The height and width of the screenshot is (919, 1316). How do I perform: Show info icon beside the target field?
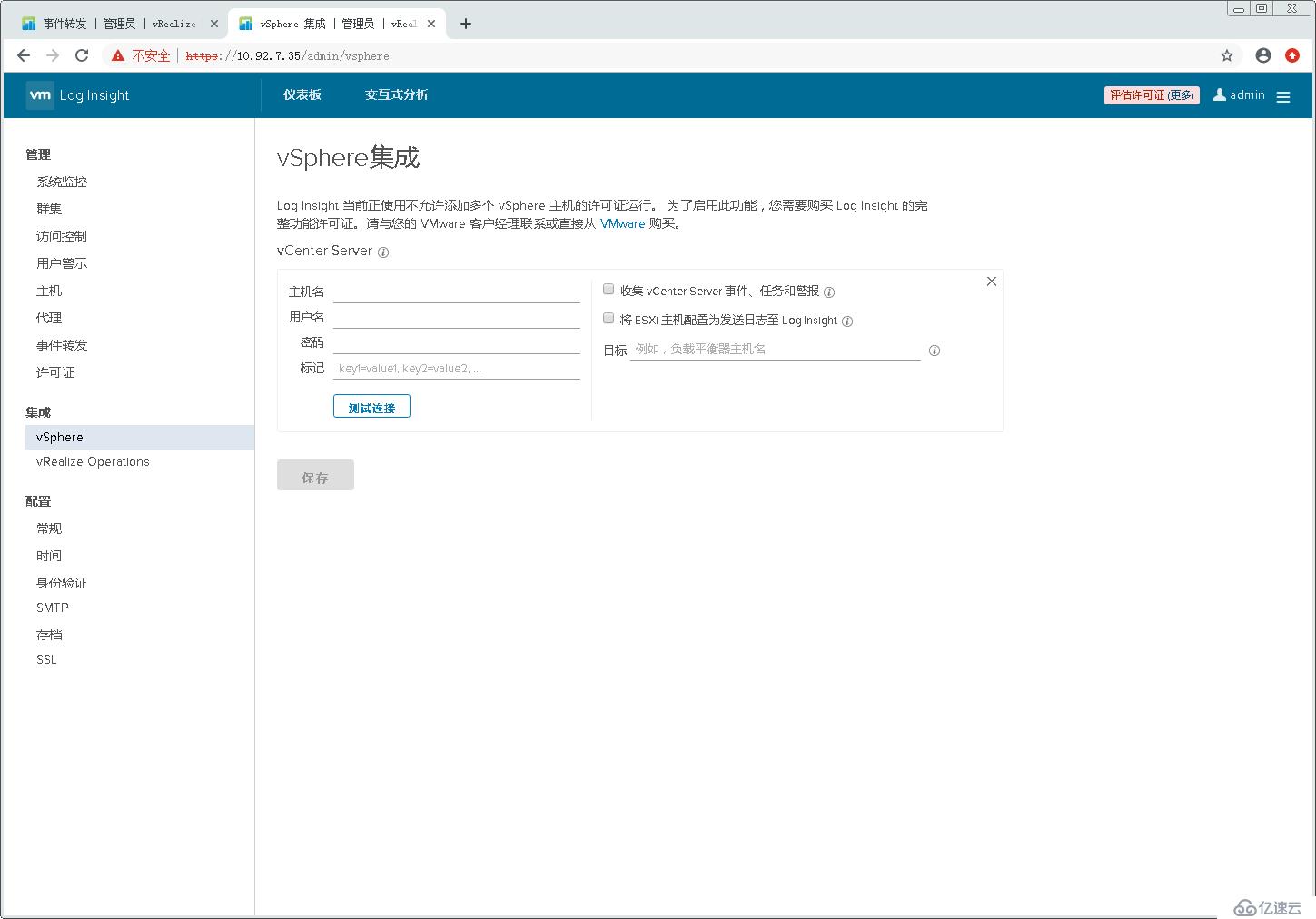[x=935, y=351]
